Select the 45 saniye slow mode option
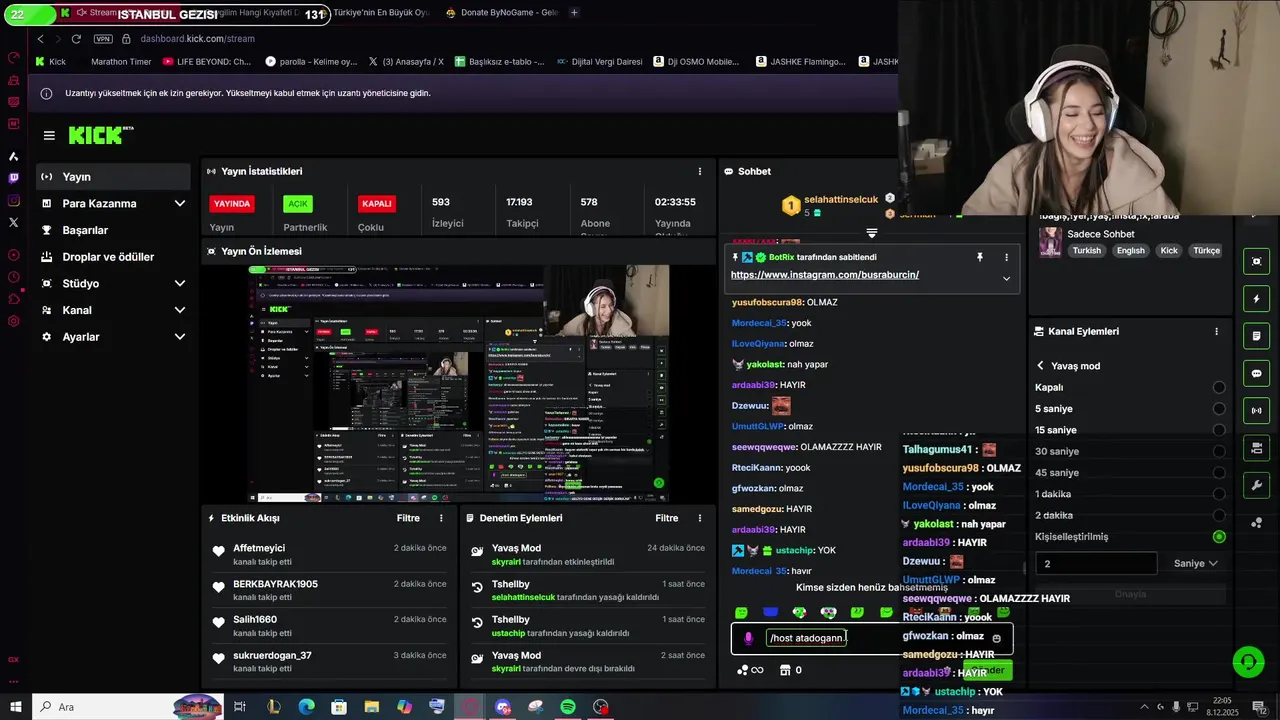The image size is (1280, 720). (x=1219, y=472)
